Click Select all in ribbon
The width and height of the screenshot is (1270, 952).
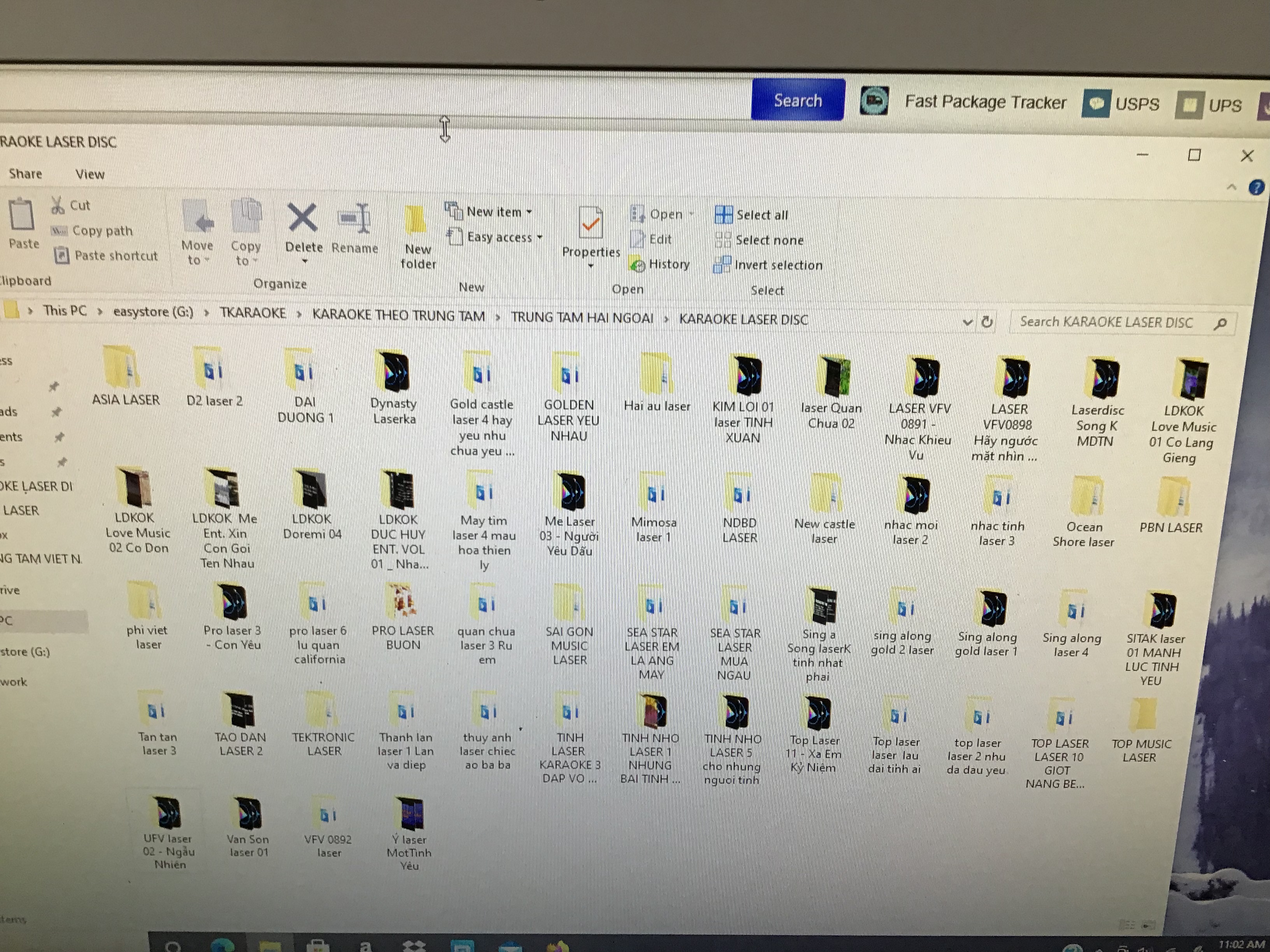pyautogui.click(x=752, y=215)
